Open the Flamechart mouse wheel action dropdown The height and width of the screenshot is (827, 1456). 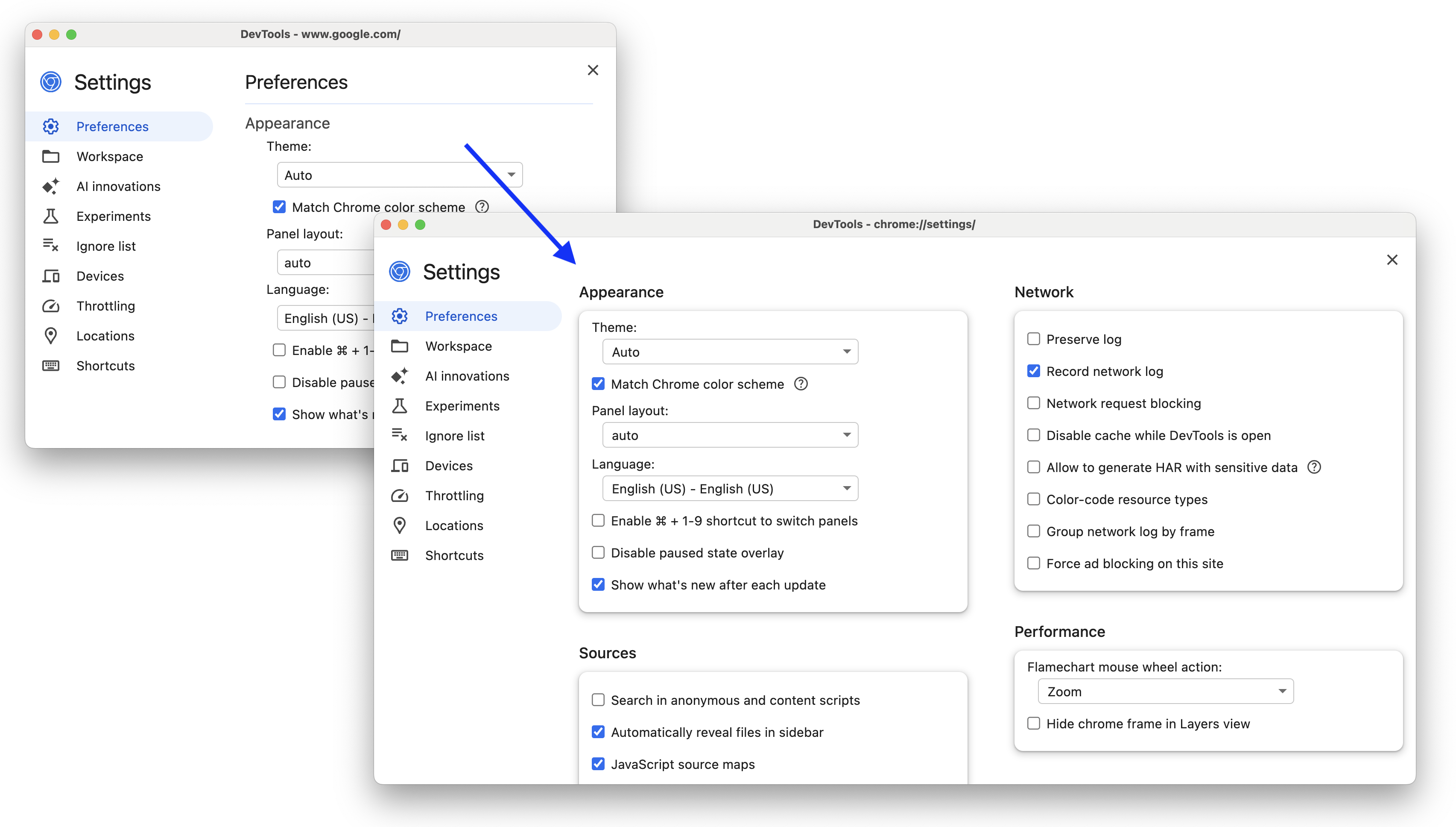1163,691
